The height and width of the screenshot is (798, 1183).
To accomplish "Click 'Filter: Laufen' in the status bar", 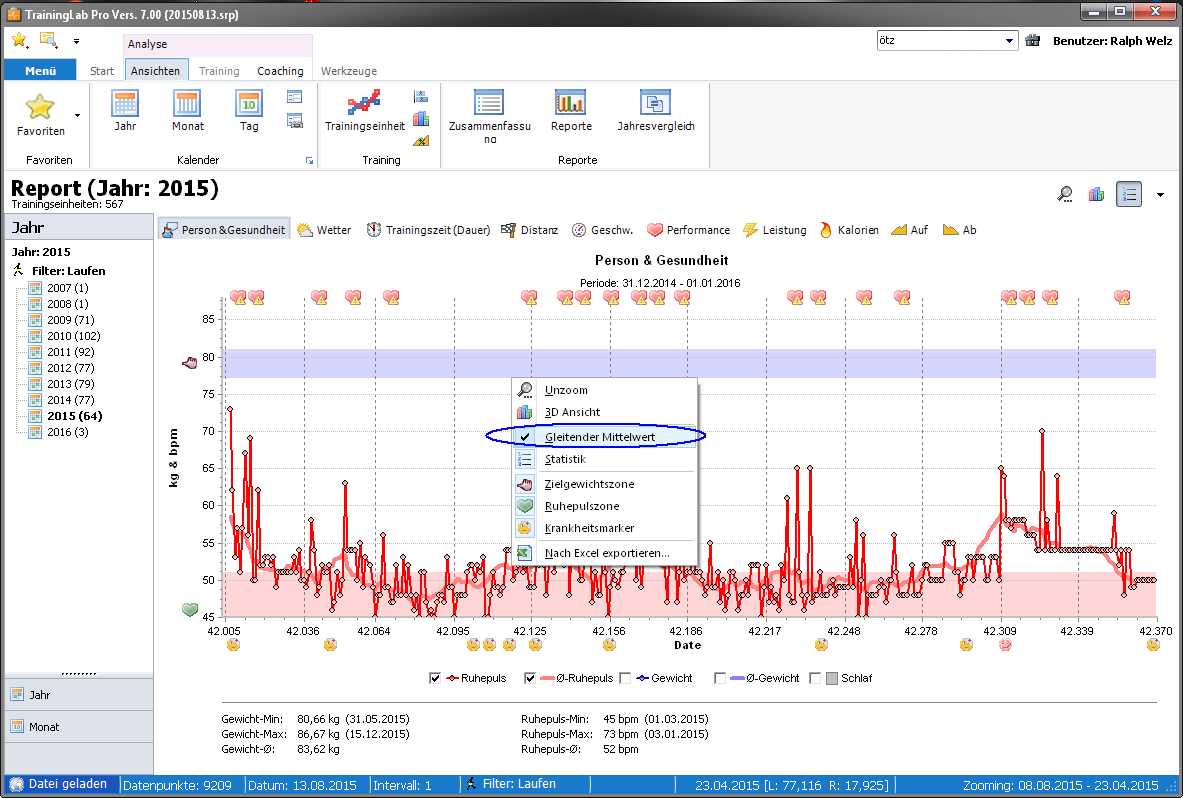I will tap(519, 784).
